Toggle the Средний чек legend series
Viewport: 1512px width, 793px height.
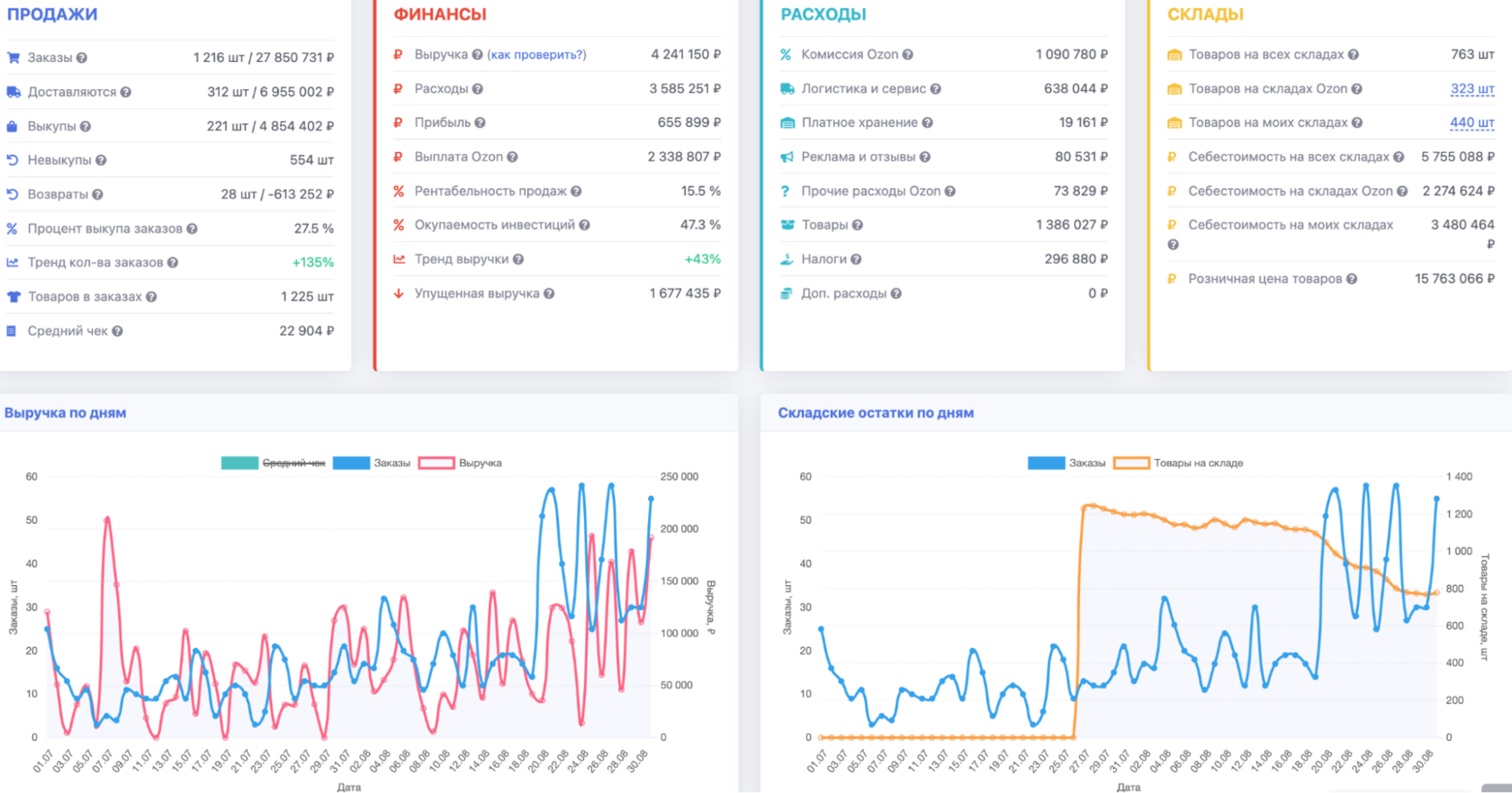[274, 463]
